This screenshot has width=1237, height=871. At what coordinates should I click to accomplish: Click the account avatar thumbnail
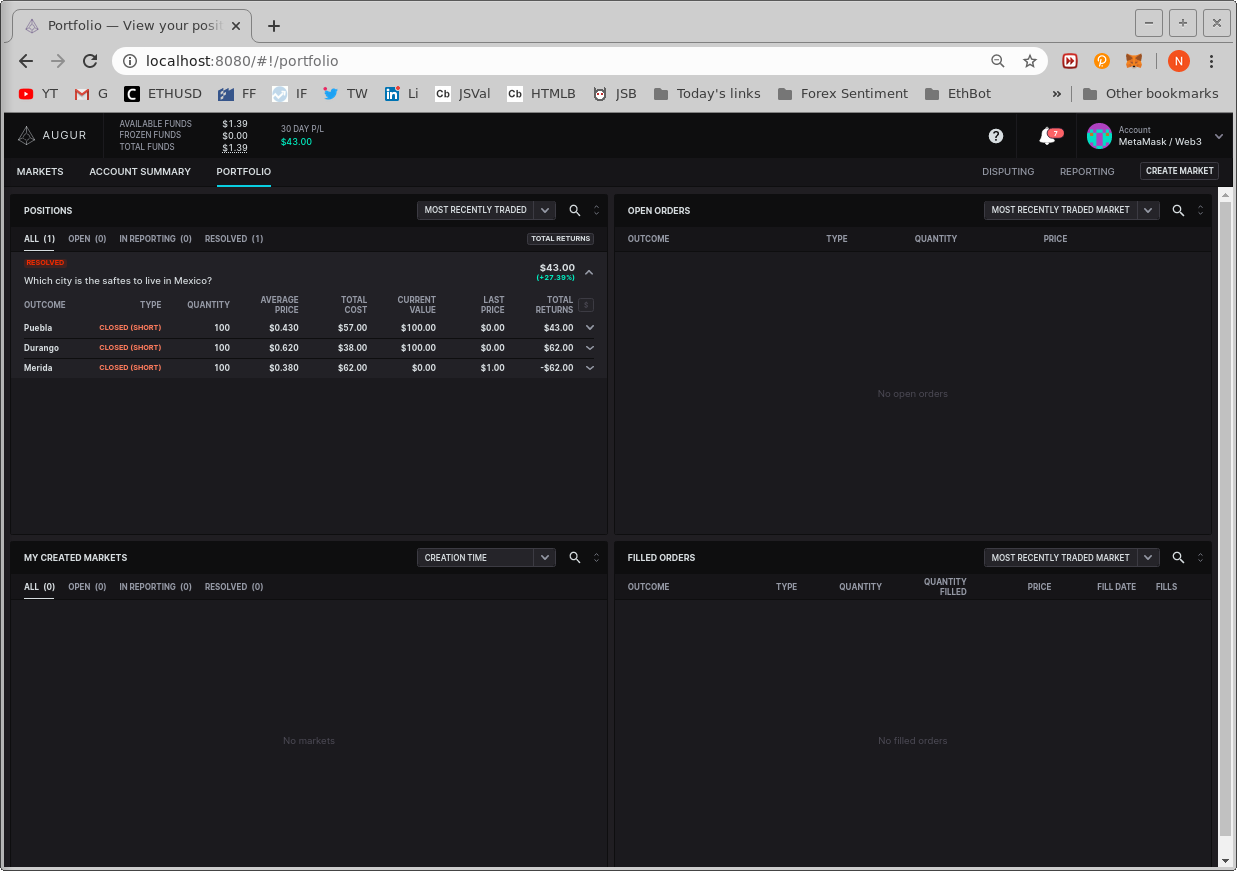(x=1098, y=136)
